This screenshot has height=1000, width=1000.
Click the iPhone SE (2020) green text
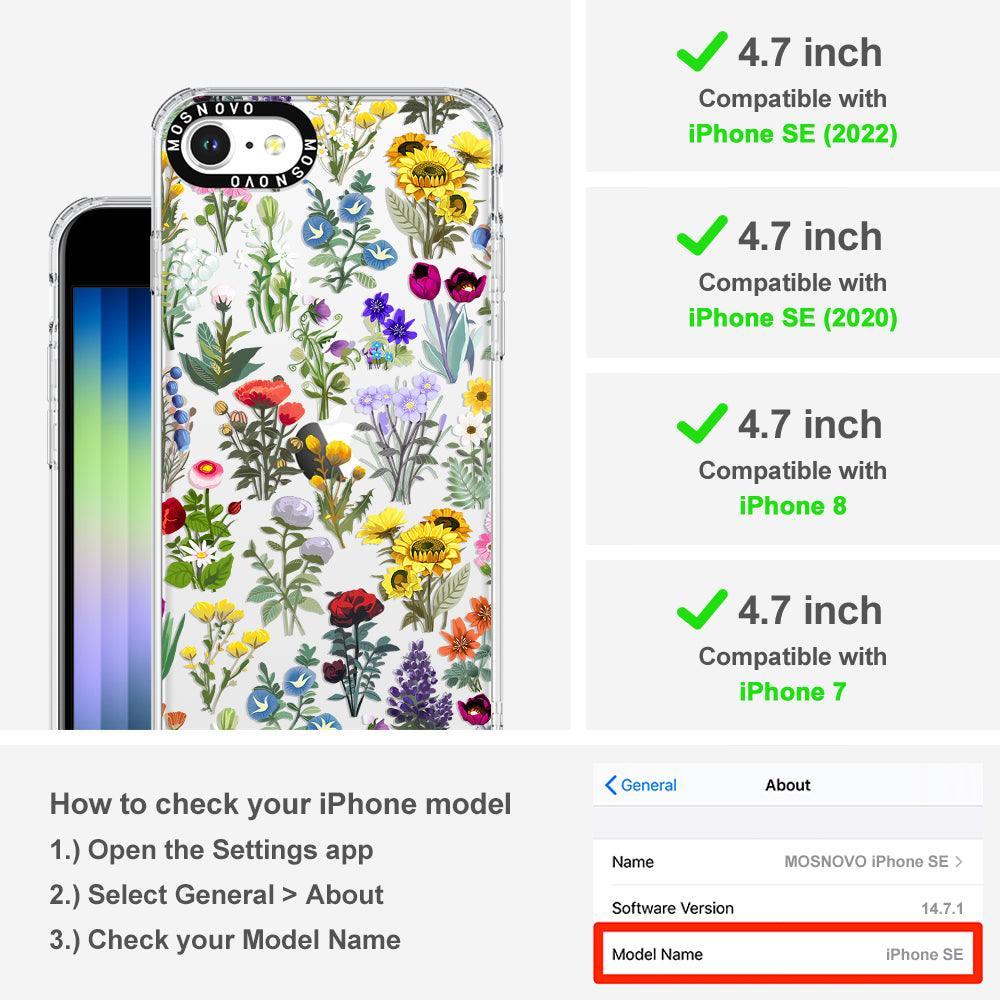click(x=793, y=318)
